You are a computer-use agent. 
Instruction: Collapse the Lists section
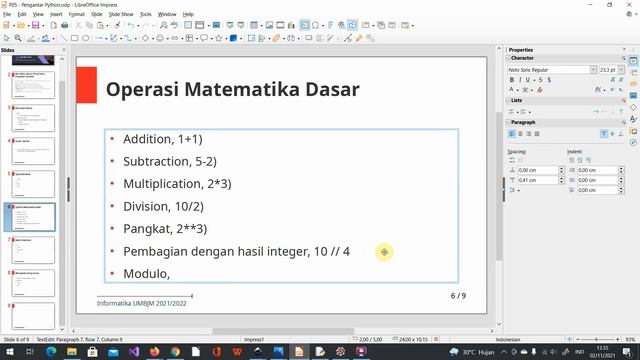(x=509, y=100)
